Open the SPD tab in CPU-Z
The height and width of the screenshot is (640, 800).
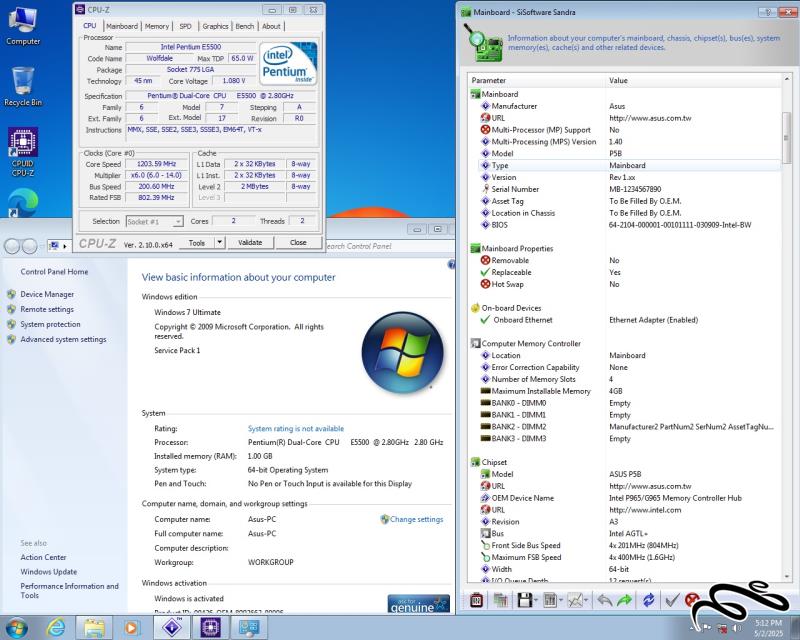(186, 26)
